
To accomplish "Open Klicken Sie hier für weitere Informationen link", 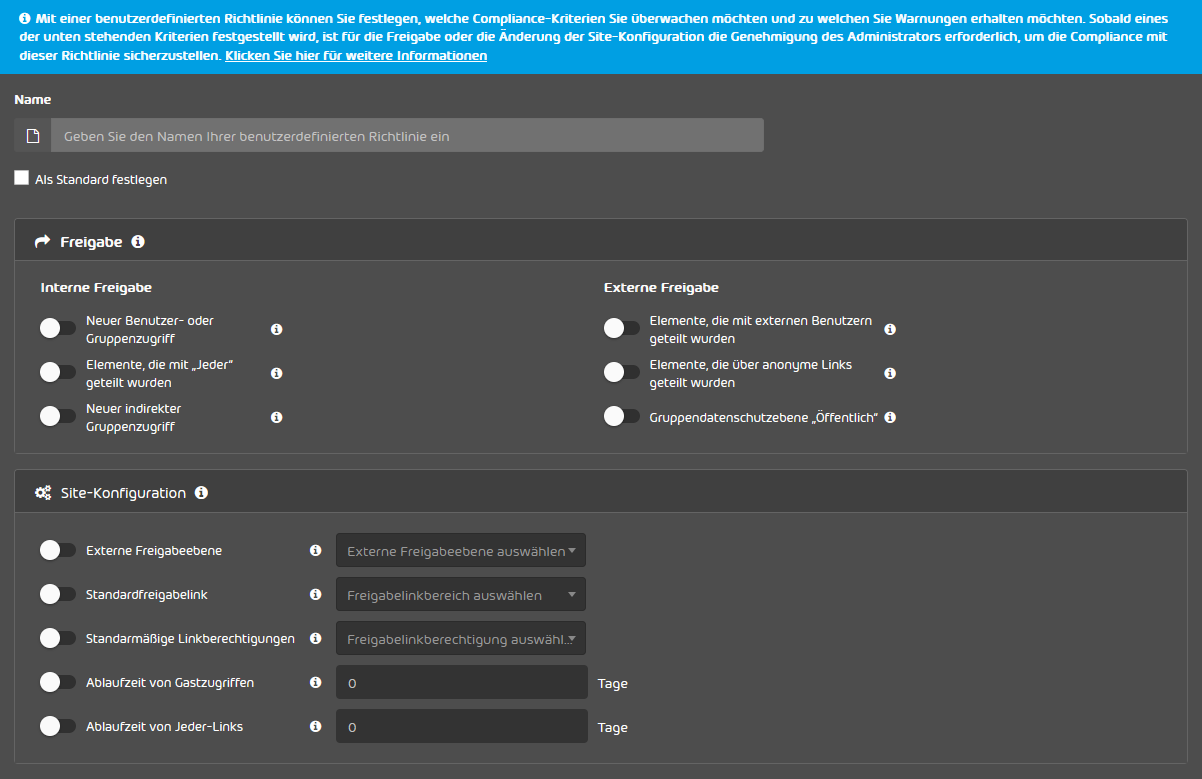I will [x=356, y=56].
